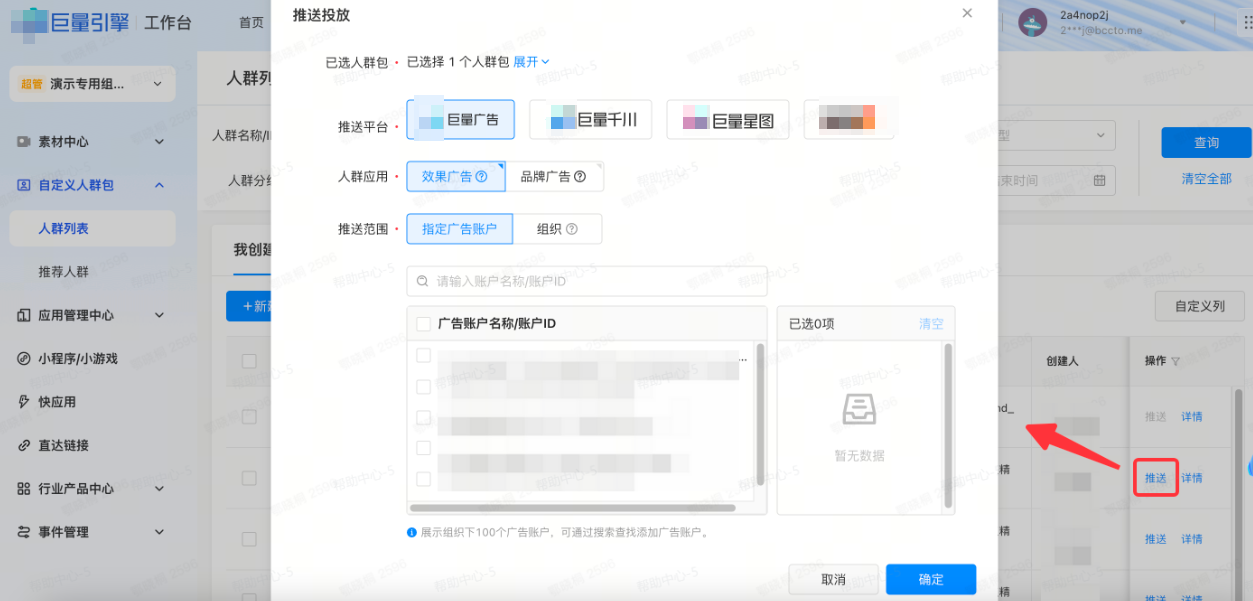The width and height of the screenshot is (1253, 601).
Task: Open the type dropdown next to the 查询 button
Action: pos(1056,135)
